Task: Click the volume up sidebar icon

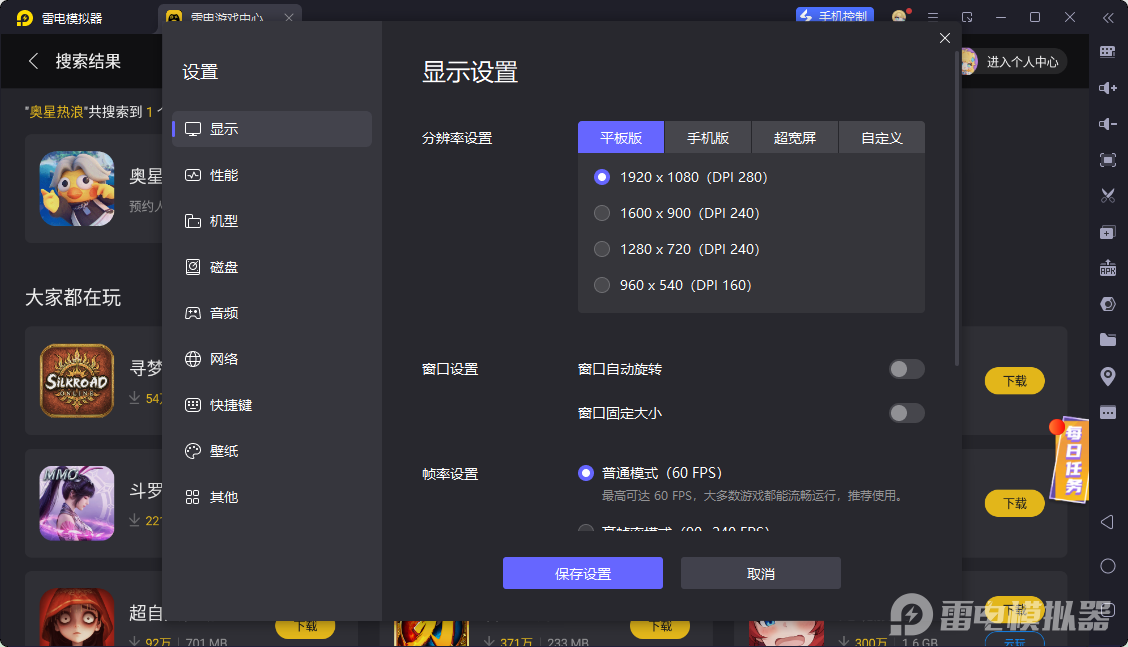Action: pos(1107,88)
